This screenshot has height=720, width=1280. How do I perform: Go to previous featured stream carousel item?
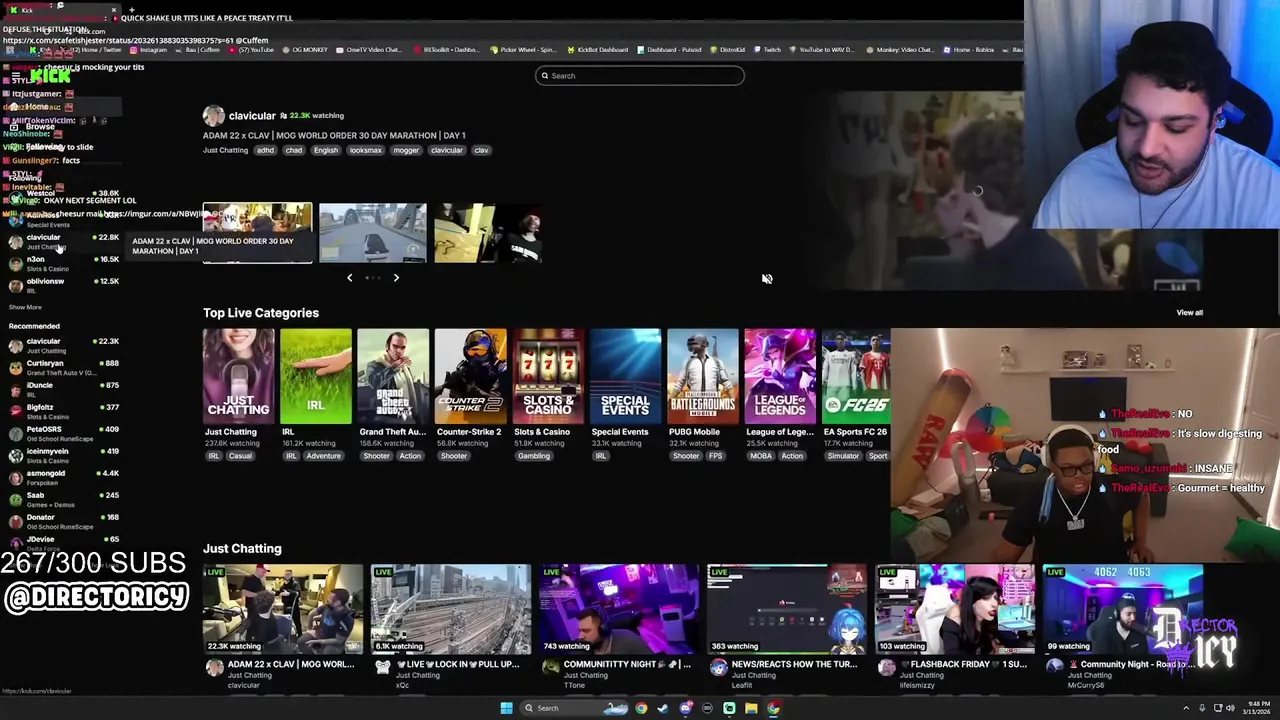click(x=349, y=278)
